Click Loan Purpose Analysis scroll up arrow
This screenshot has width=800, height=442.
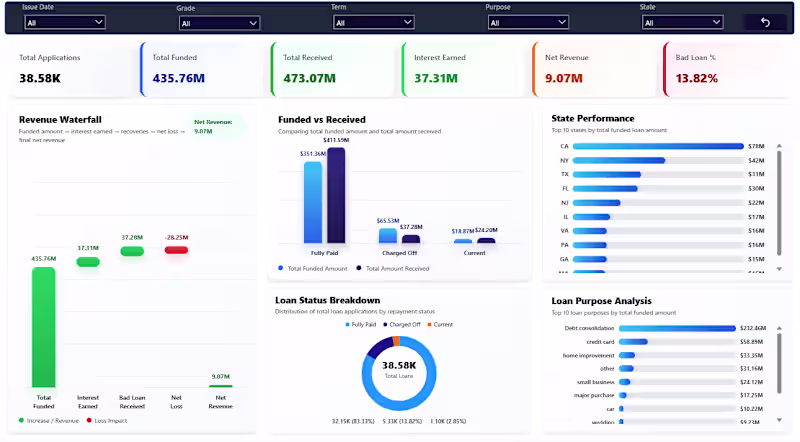point(779,328)
